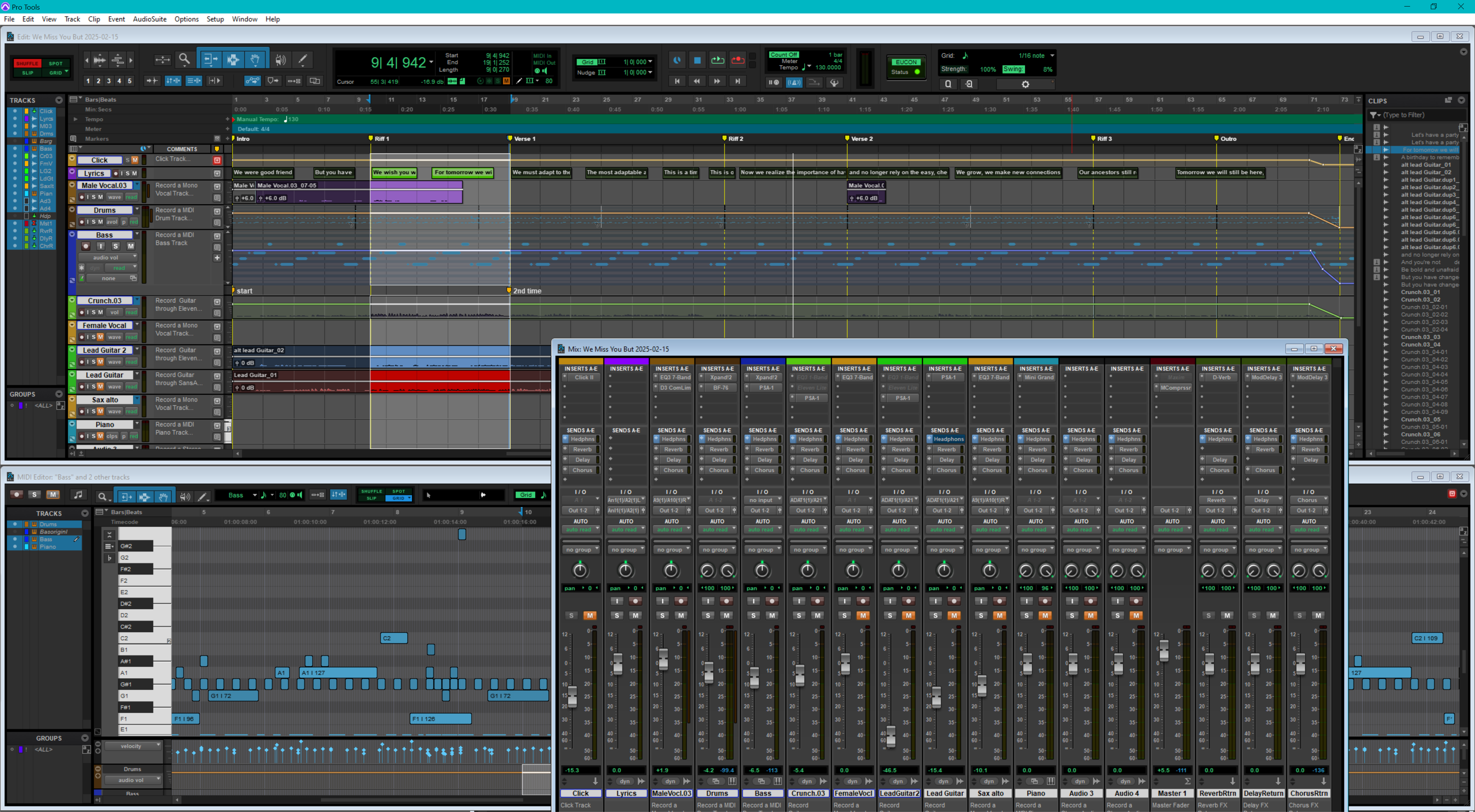
Task: Select the Grabber hand tool in Edit toolbar
Action: tap(255, 60)
